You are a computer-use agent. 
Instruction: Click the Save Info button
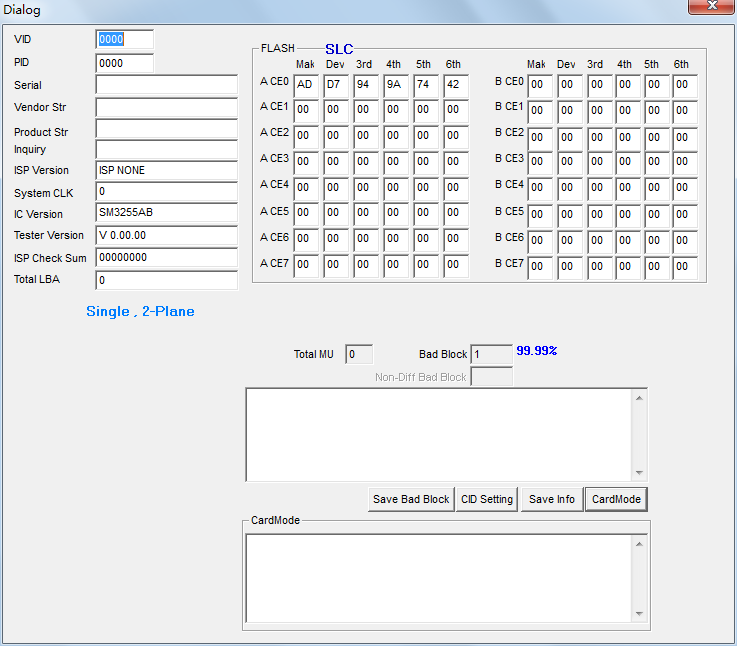(x=552, y=499)
